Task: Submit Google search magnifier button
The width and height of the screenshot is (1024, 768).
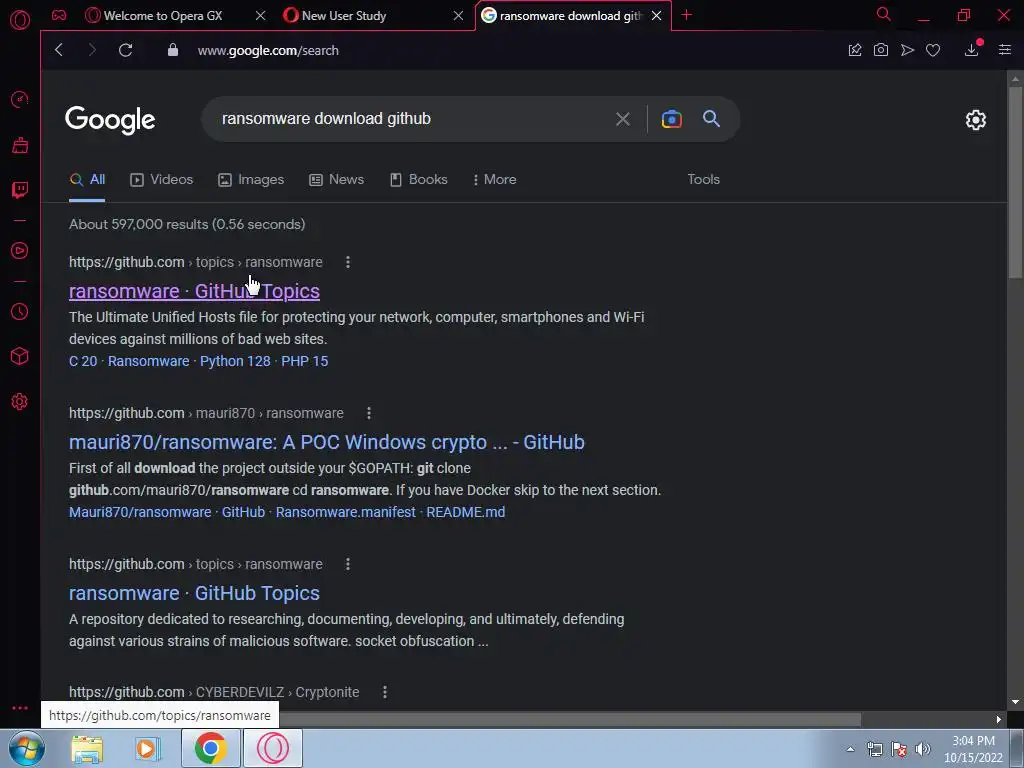Action: (711, 119)
